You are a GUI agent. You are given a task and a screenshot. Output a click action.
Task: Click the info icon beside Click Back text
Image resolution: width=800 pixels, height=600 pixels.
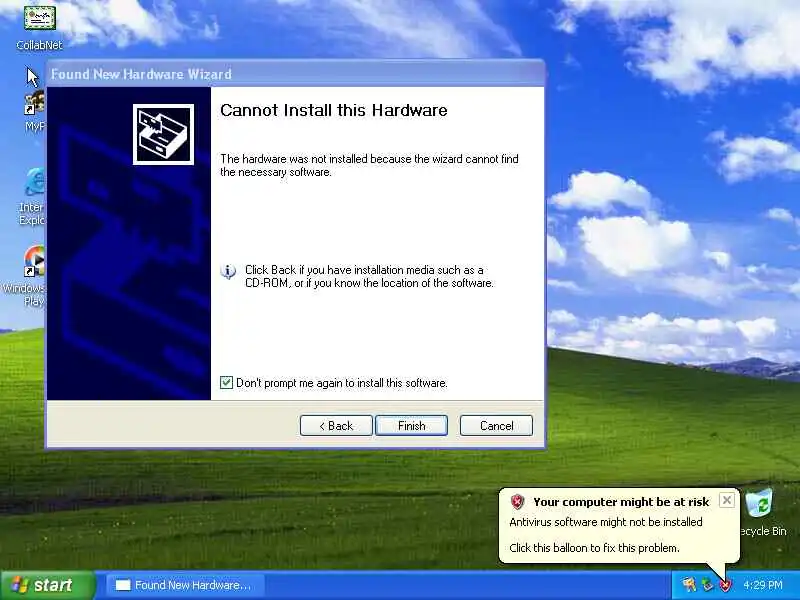[228, 271]
